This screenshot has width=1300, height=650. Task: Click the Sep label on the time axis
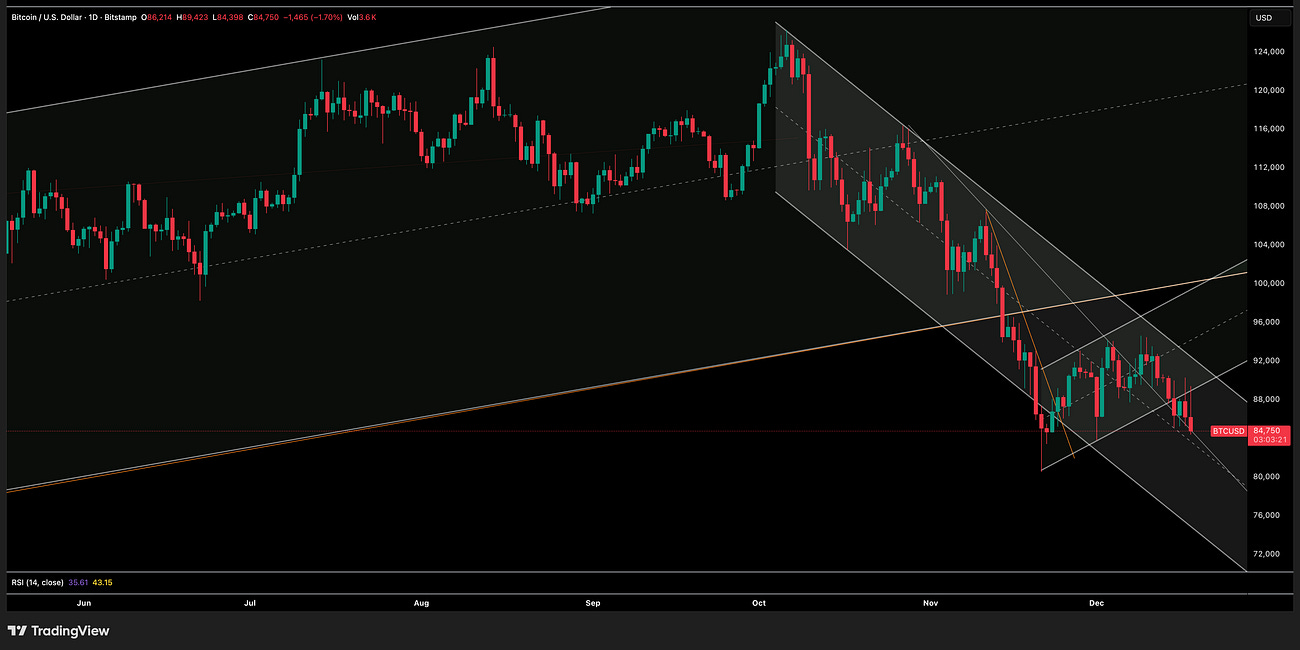(592, 603)
